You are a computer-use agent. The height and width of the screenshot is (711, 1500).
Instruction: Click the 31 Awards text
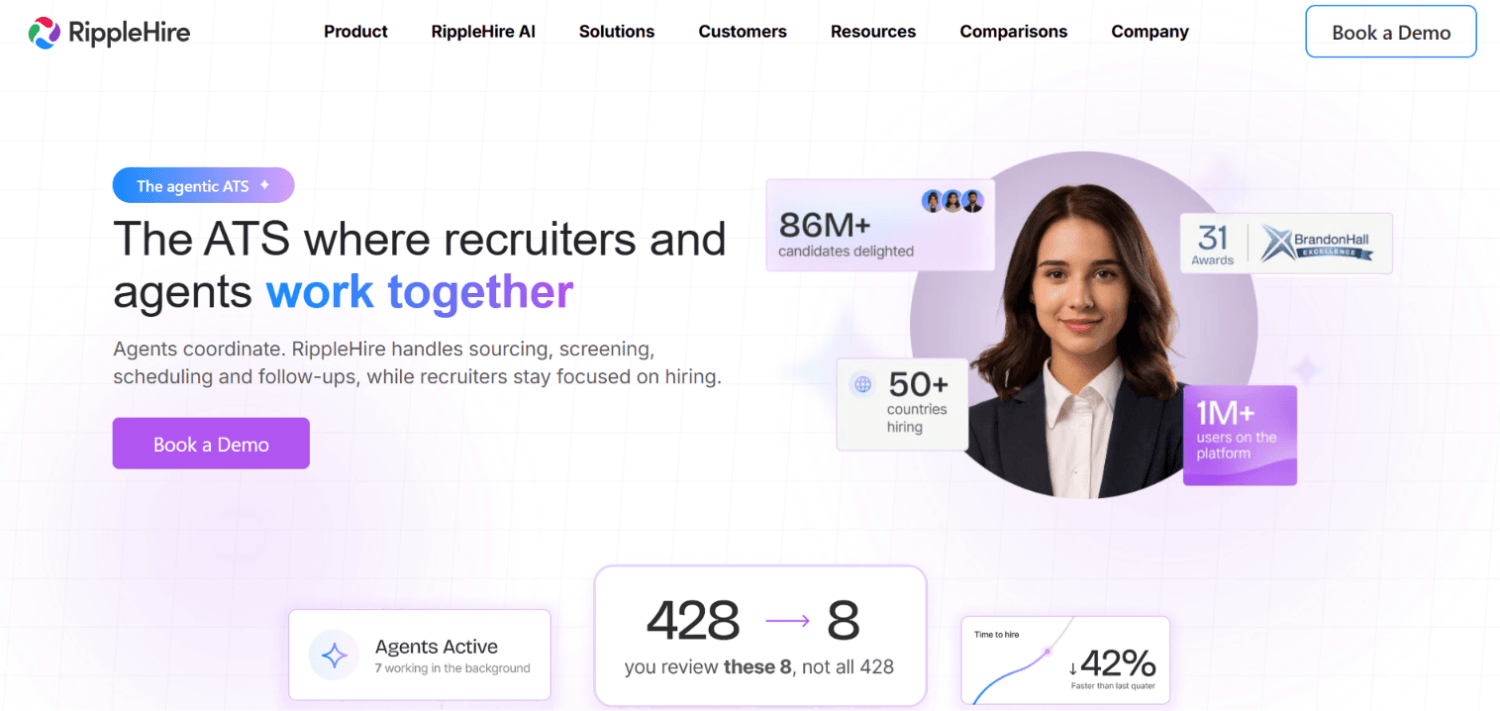click(1212, 244)
